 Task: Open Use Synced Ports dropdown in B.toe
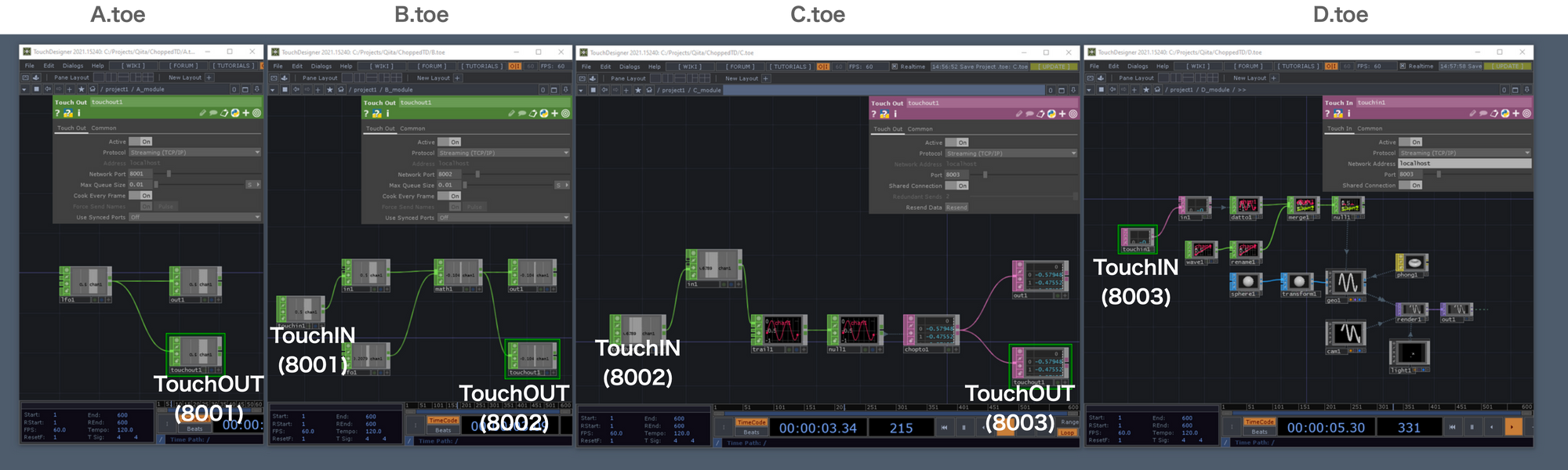click(503, 218)
